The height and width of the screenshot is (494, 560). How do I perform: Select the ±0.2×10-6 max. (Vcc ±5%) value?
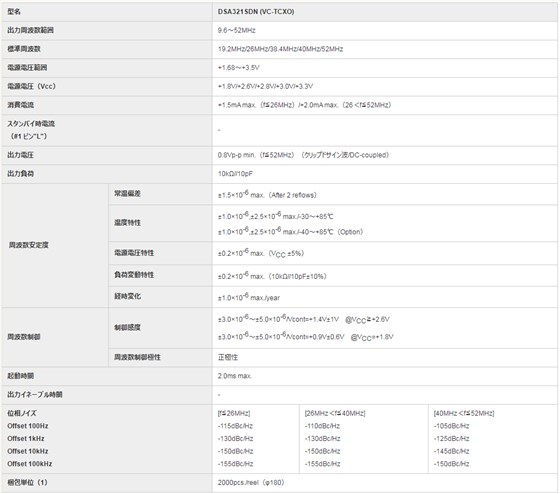[x=261, y=253]
